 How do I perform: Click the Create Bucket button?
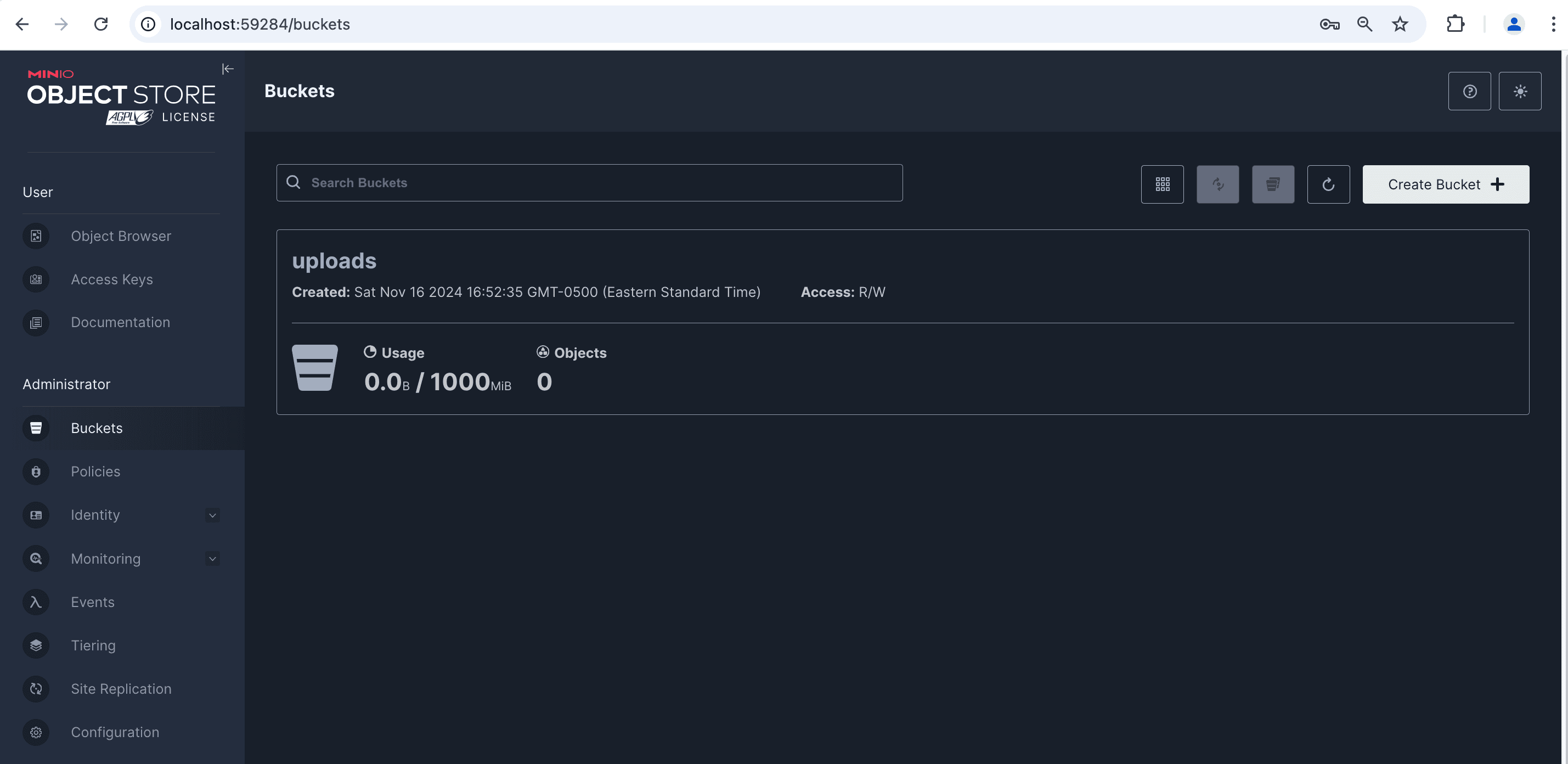coord(1445,184)
